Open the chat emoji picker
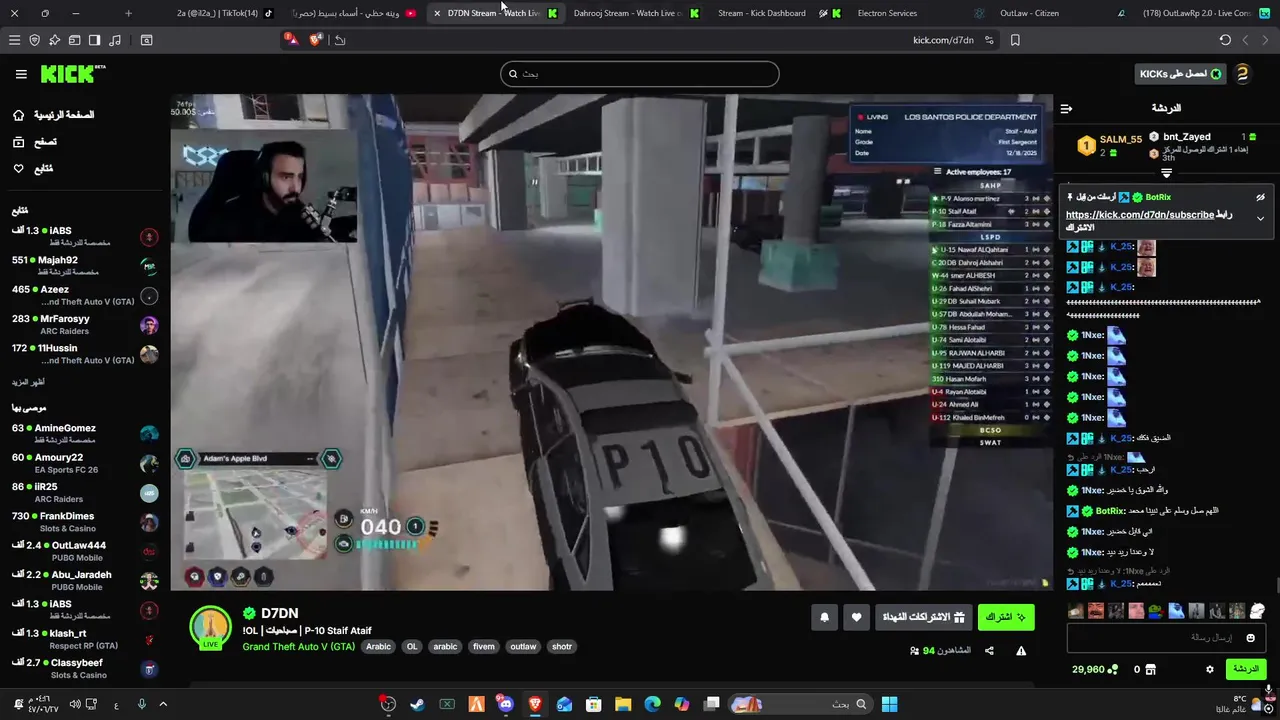Screen dimensions: 1280x720 pyautogui.click(x=1250, y=638)
